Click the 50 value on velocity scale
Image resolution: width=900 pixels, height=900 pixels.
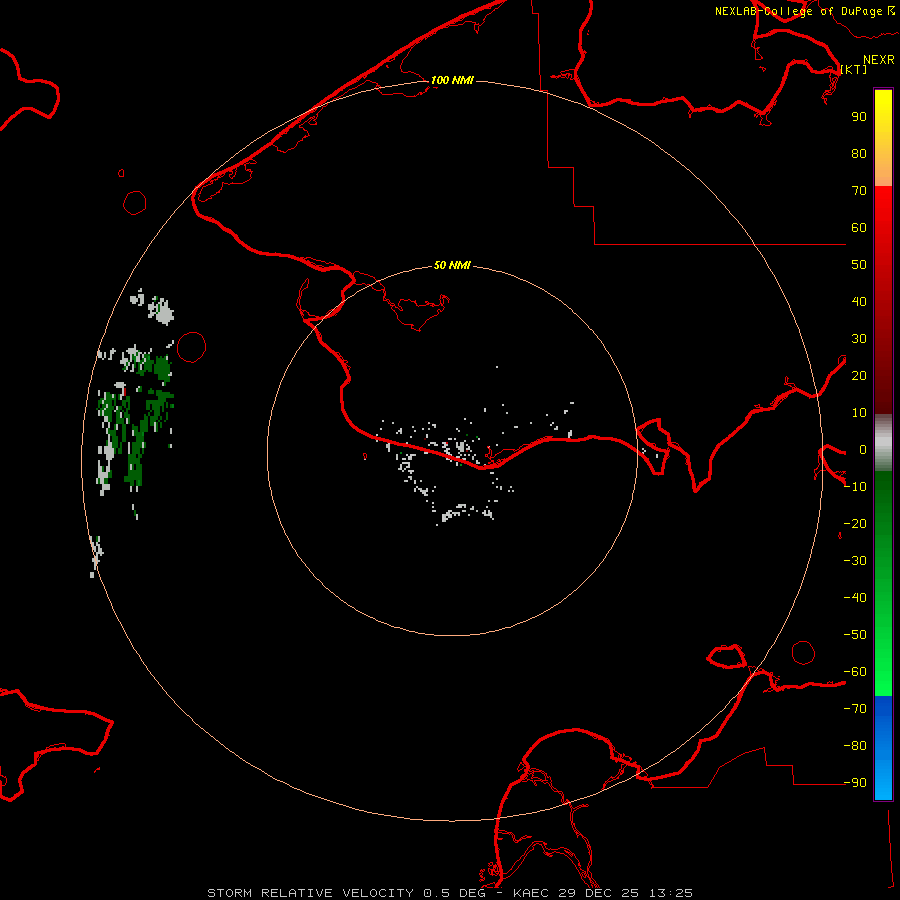click(859, 265)
